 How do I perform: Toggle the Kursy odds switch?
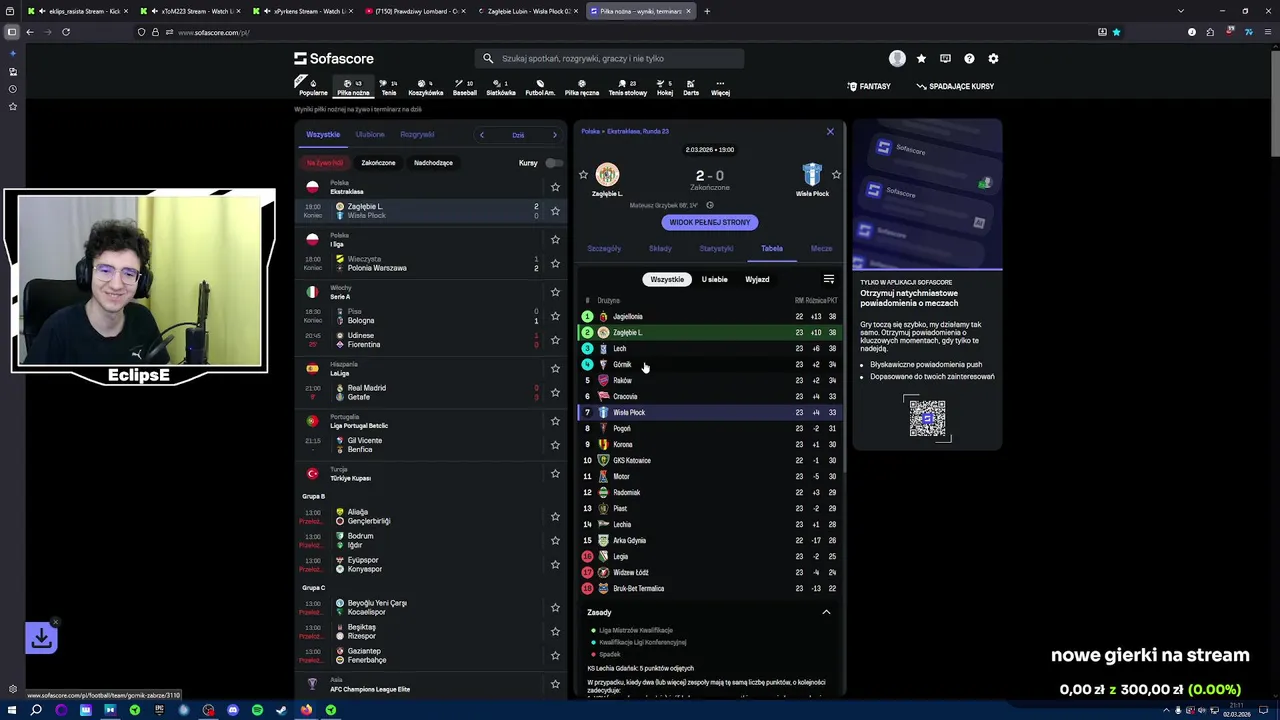(x=553, y=163)
